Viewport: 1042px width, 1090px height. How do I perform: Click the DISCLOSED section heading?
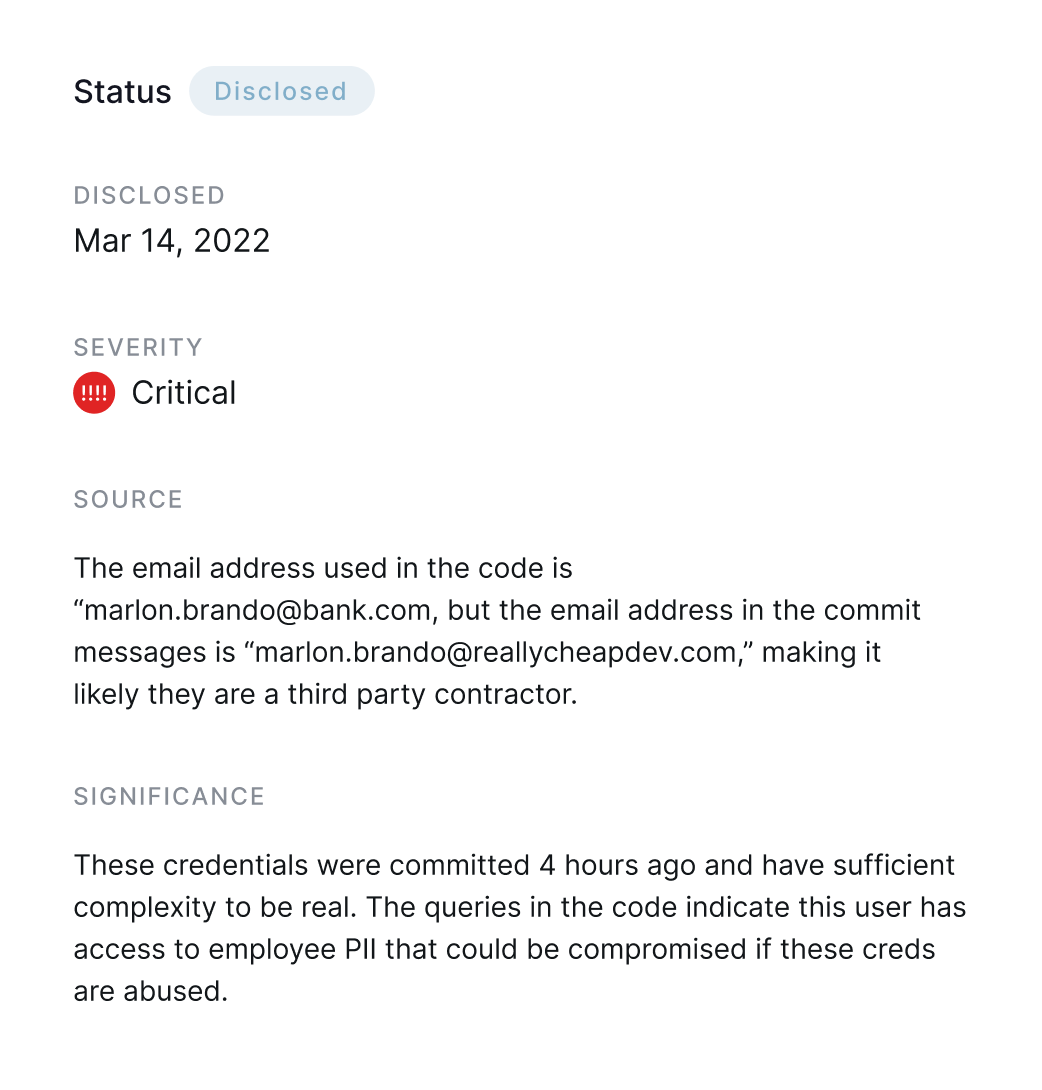[149, 195]
